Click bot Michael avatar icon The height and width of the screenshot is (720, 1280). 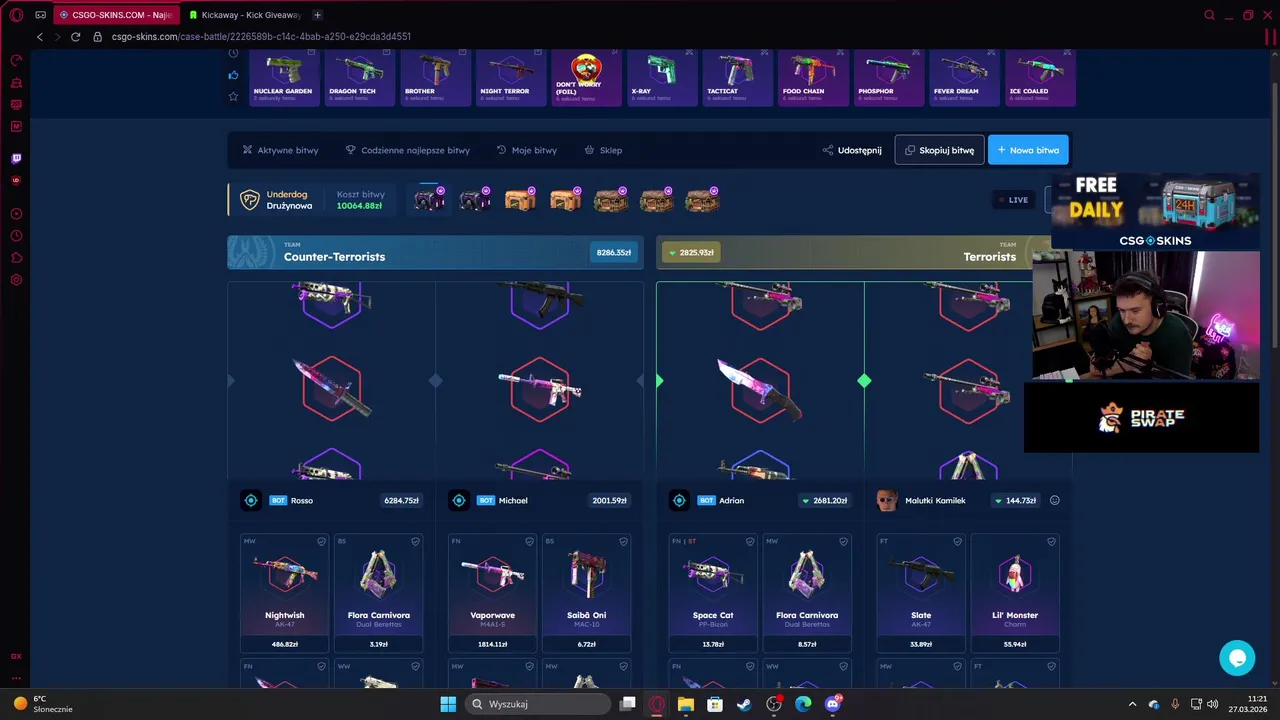coord(459,500)
